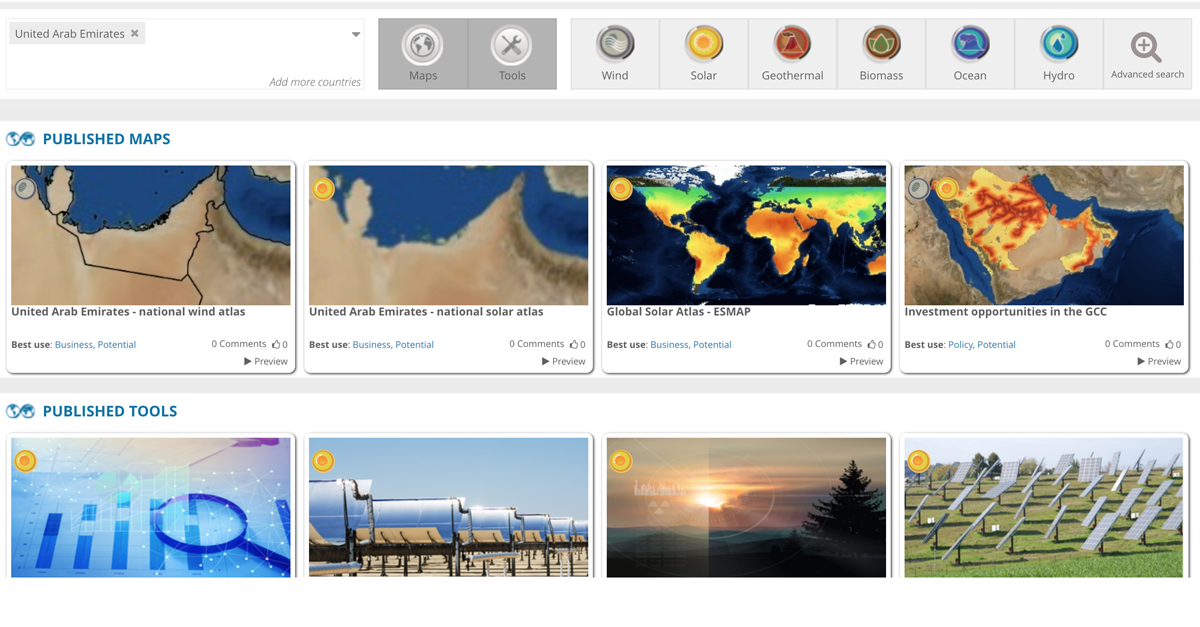1200x627 pixels.
Task: Open the Global Solar Atlas - ESMAP title
Action: [678, 312]
